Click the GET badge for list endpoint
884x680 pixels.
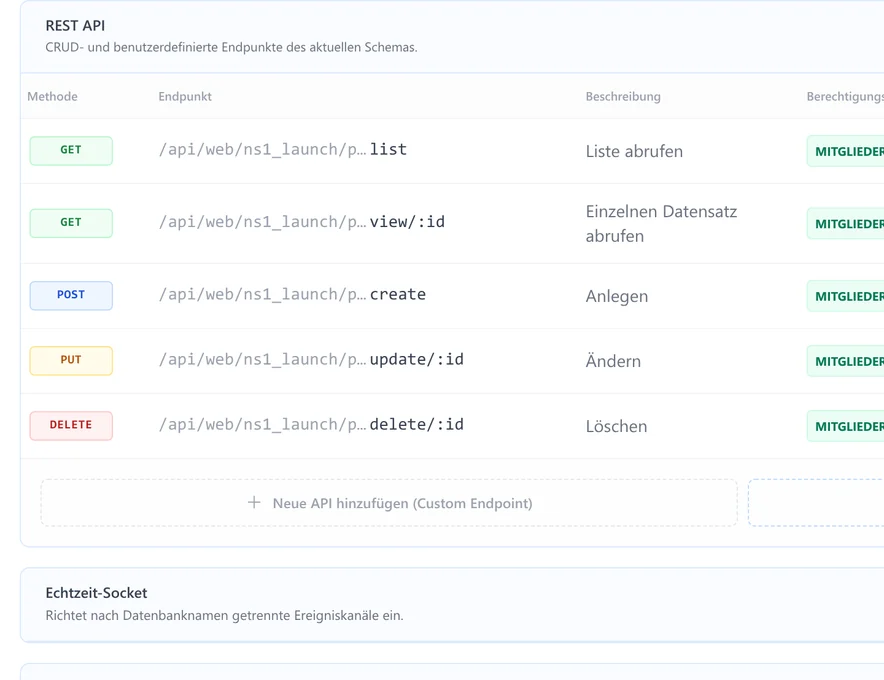coord(71,151)
